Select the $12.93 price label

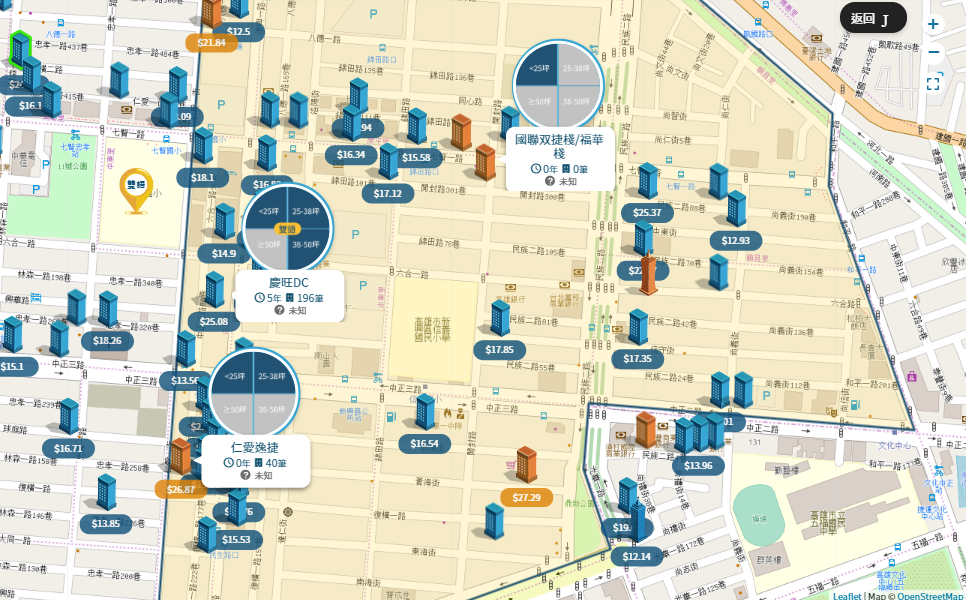coord(735,240)
